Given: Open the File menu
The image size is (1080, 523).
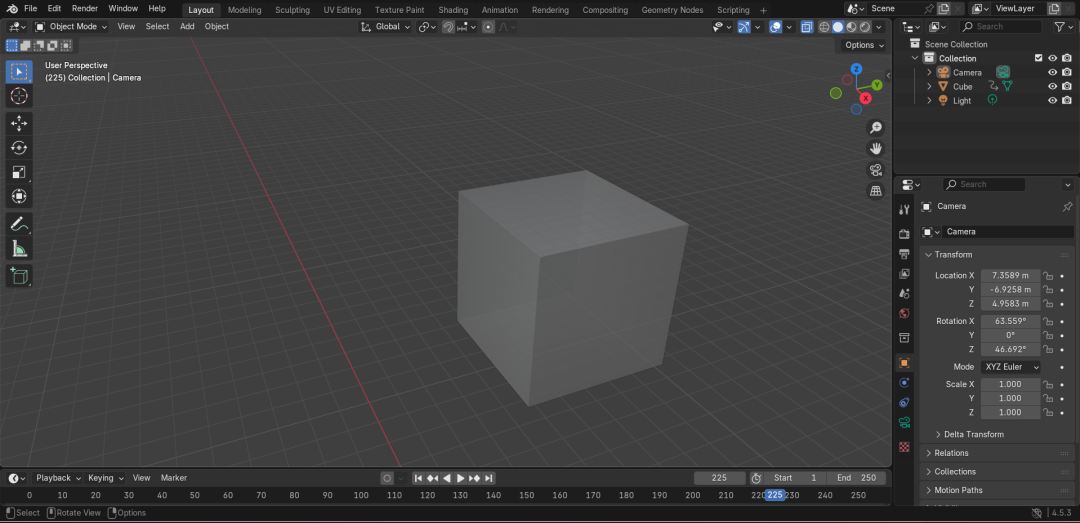Looking at the screenshot, I should click(30, 9).
